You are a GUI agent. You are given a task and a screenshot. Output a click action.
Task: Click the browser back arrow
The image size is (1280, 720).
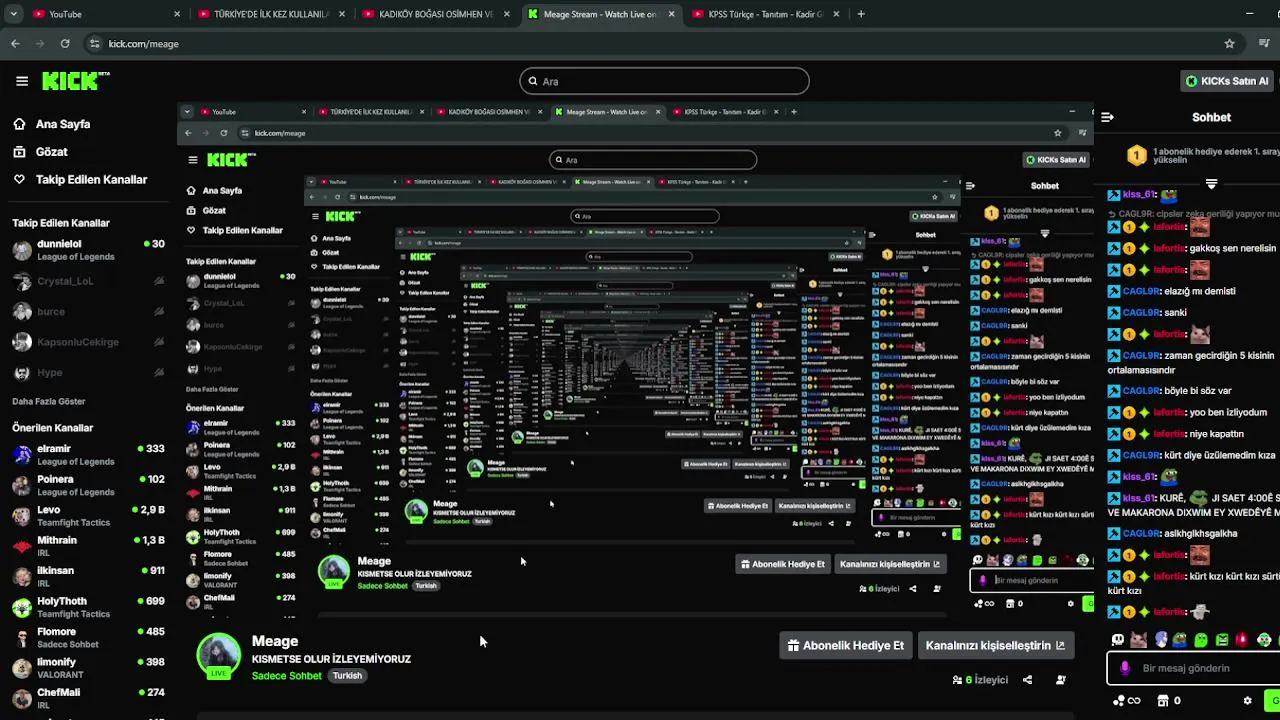coord(15,44)
